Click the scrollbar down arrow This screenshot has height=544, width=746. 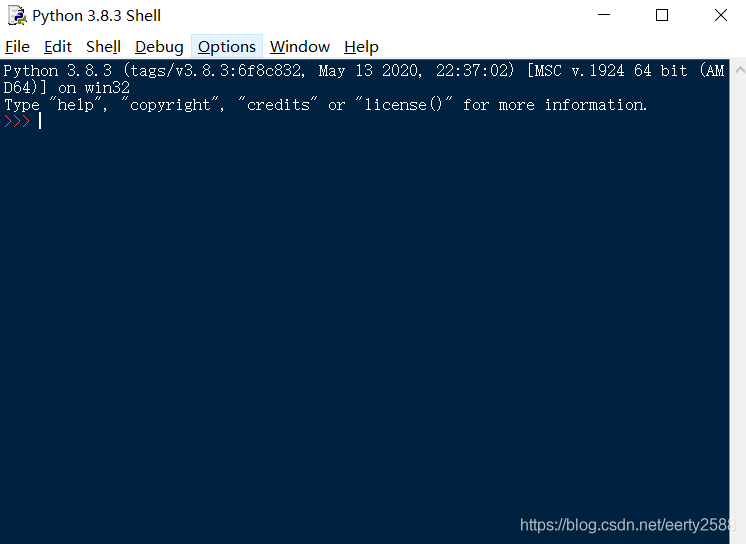(738, 535)
